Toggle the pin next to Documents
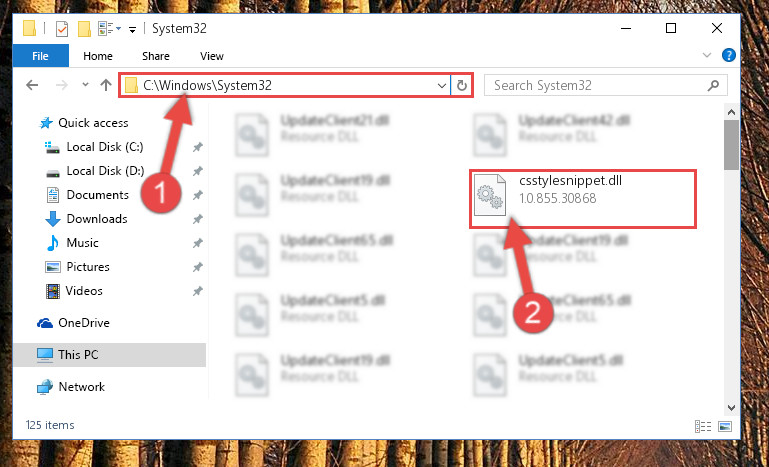Viewport: 769px width, 467px height. [197, 195]
